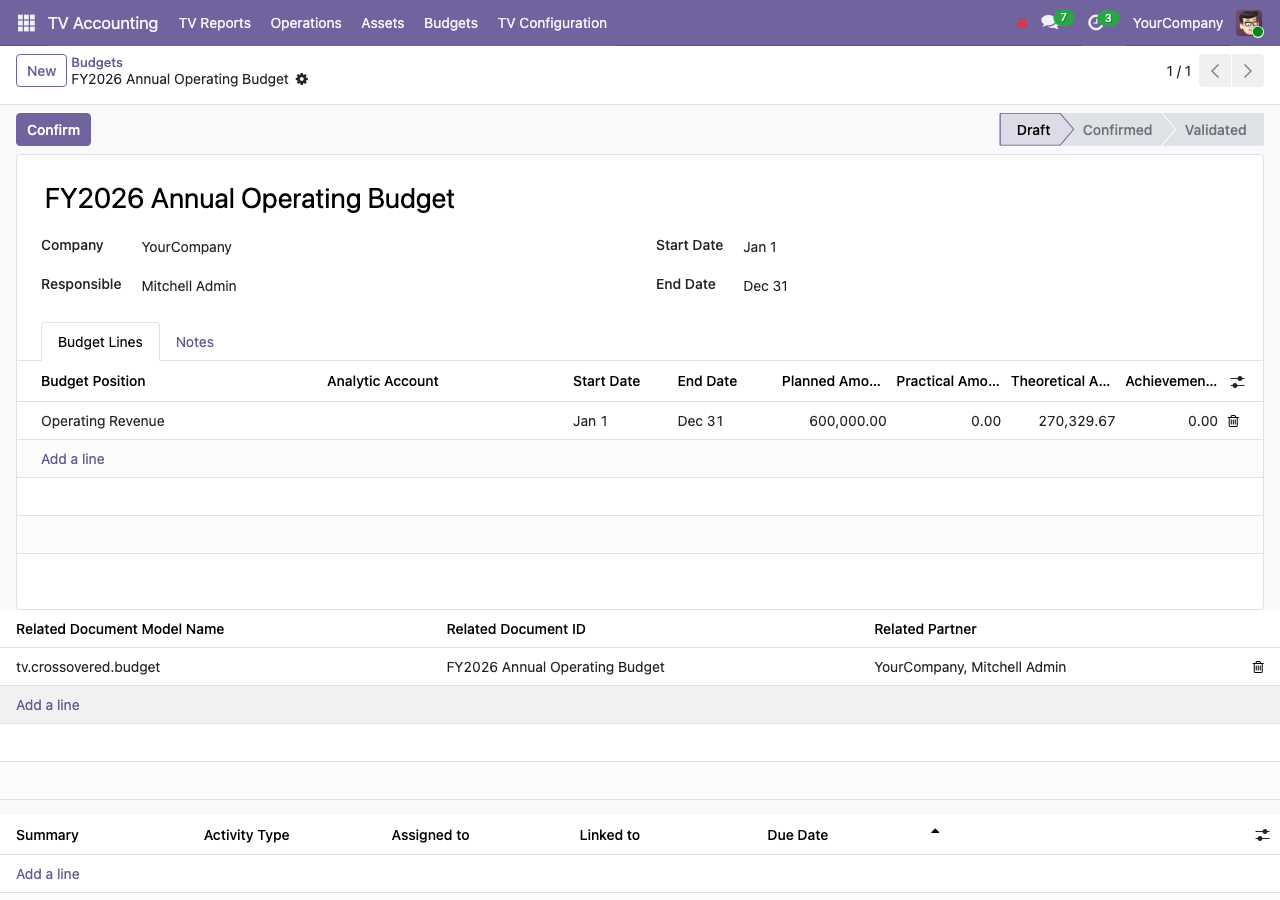Open the messages chat icon with 7 badge

[x=1049, y=23]
